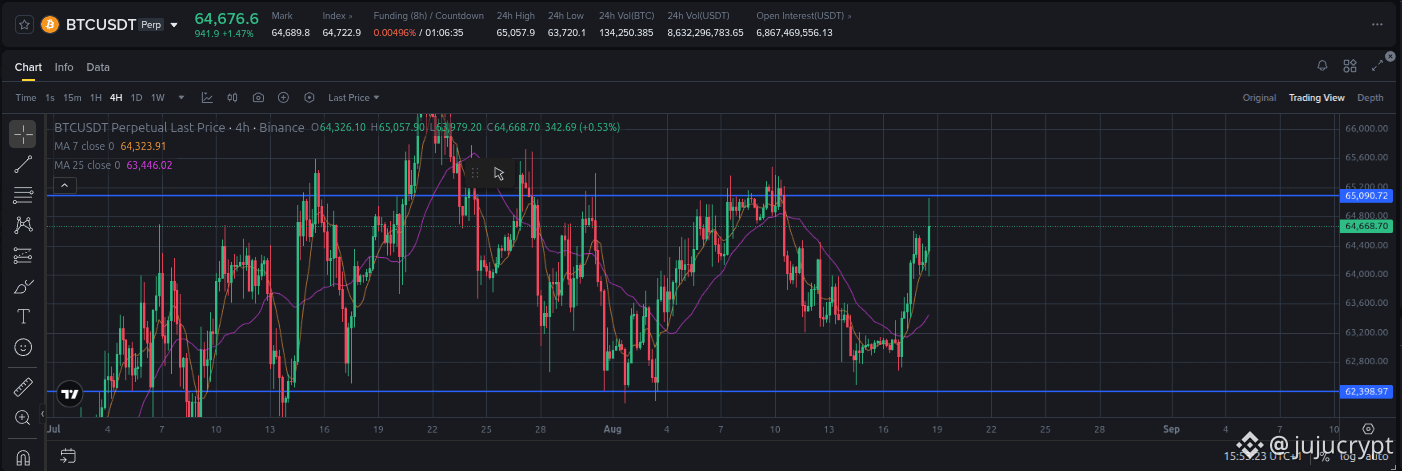Select the 1H interval
Screen dimensions: 1402x471
(x=96, y=97)
